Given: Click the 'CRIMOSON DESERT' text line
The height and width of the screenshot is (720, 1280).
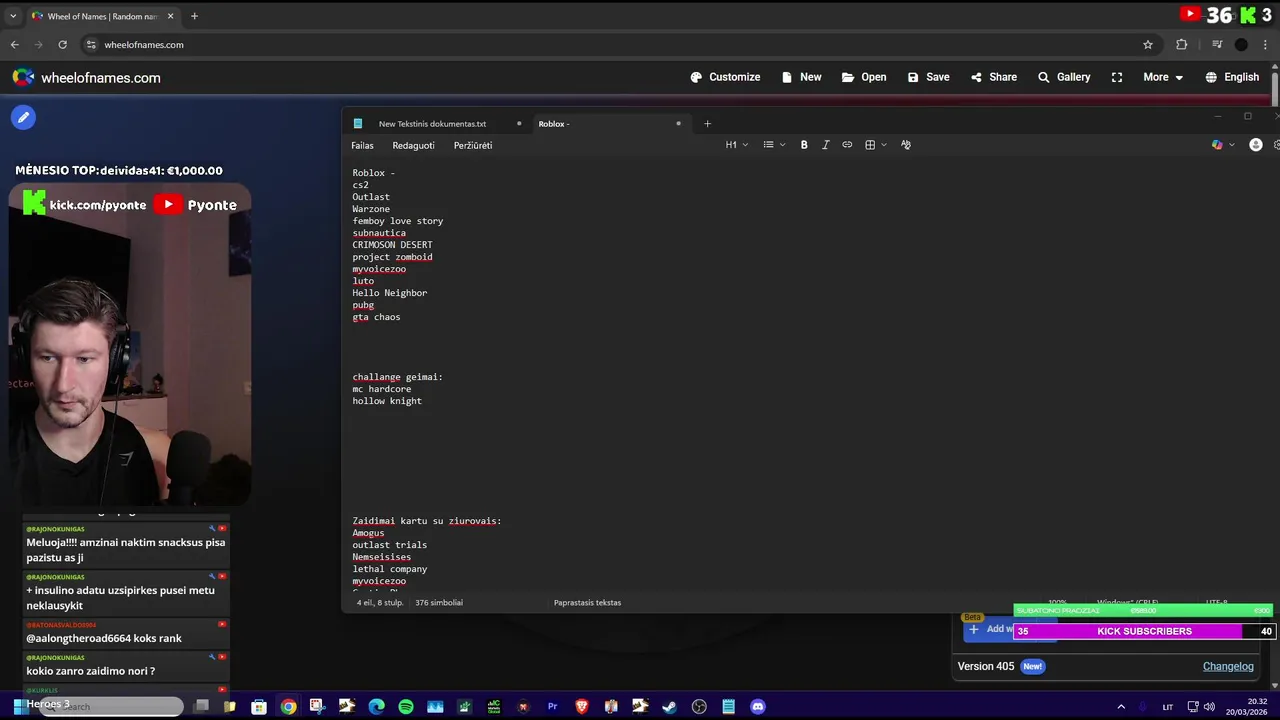Looking at the screenshot, I should [x=392, y=245].
